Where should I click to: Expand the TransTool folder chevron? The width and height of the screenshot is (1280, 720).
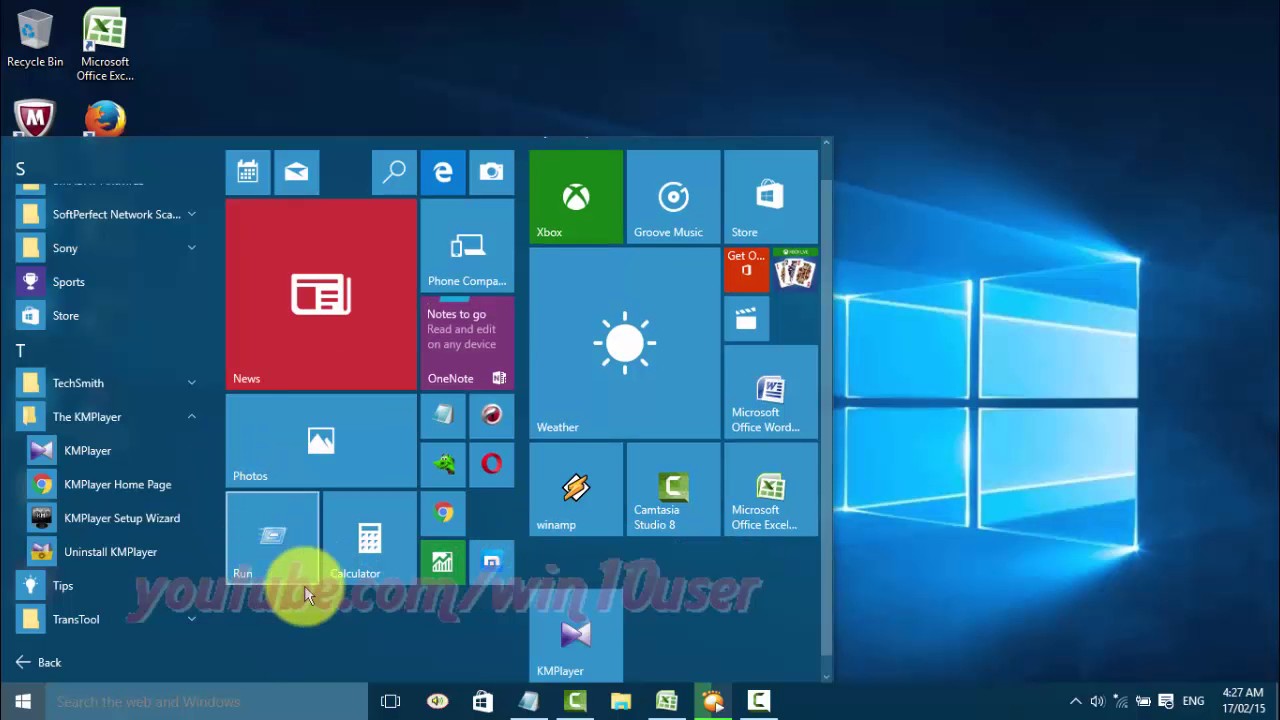coord(191,619)
